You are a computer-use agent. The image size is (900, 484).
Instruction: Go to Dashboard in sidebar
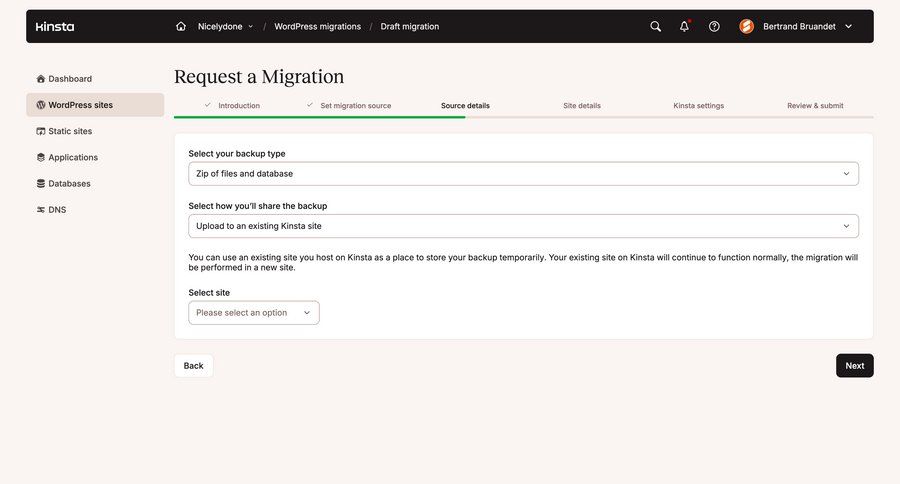click(70, 79)
